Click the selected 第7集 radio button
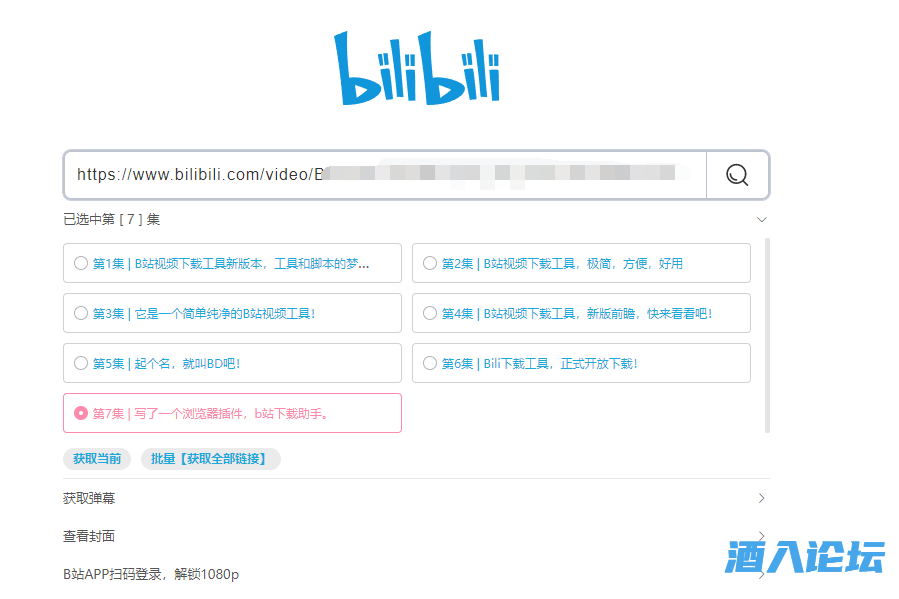 pyautogui.click(x=81, y=413)
